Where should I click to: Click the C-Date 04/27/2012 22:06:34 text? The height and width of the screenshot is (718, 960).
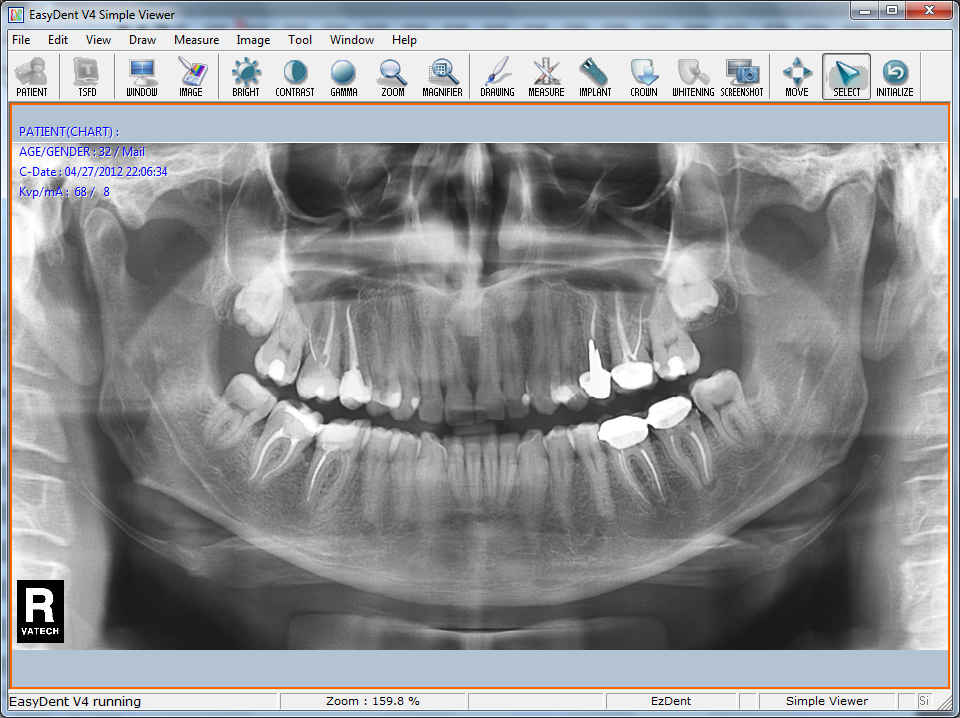point(93,172)
